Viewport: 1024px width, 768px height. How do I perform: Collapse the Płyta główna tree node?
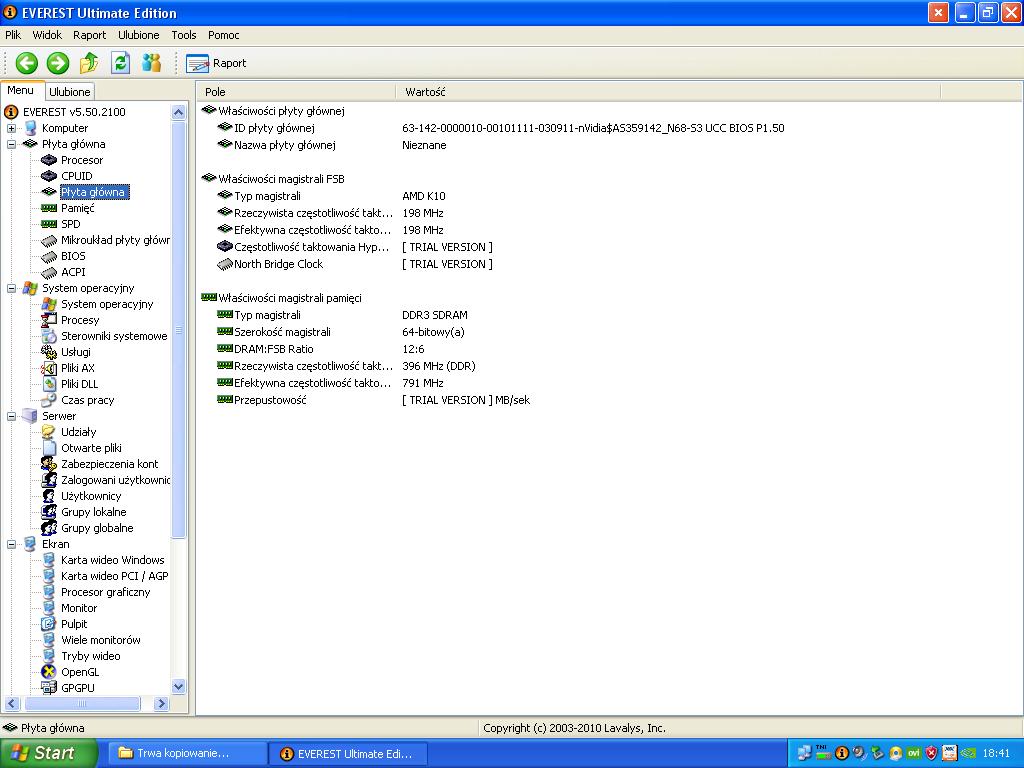pyautogui.click(x=12, y=144)
